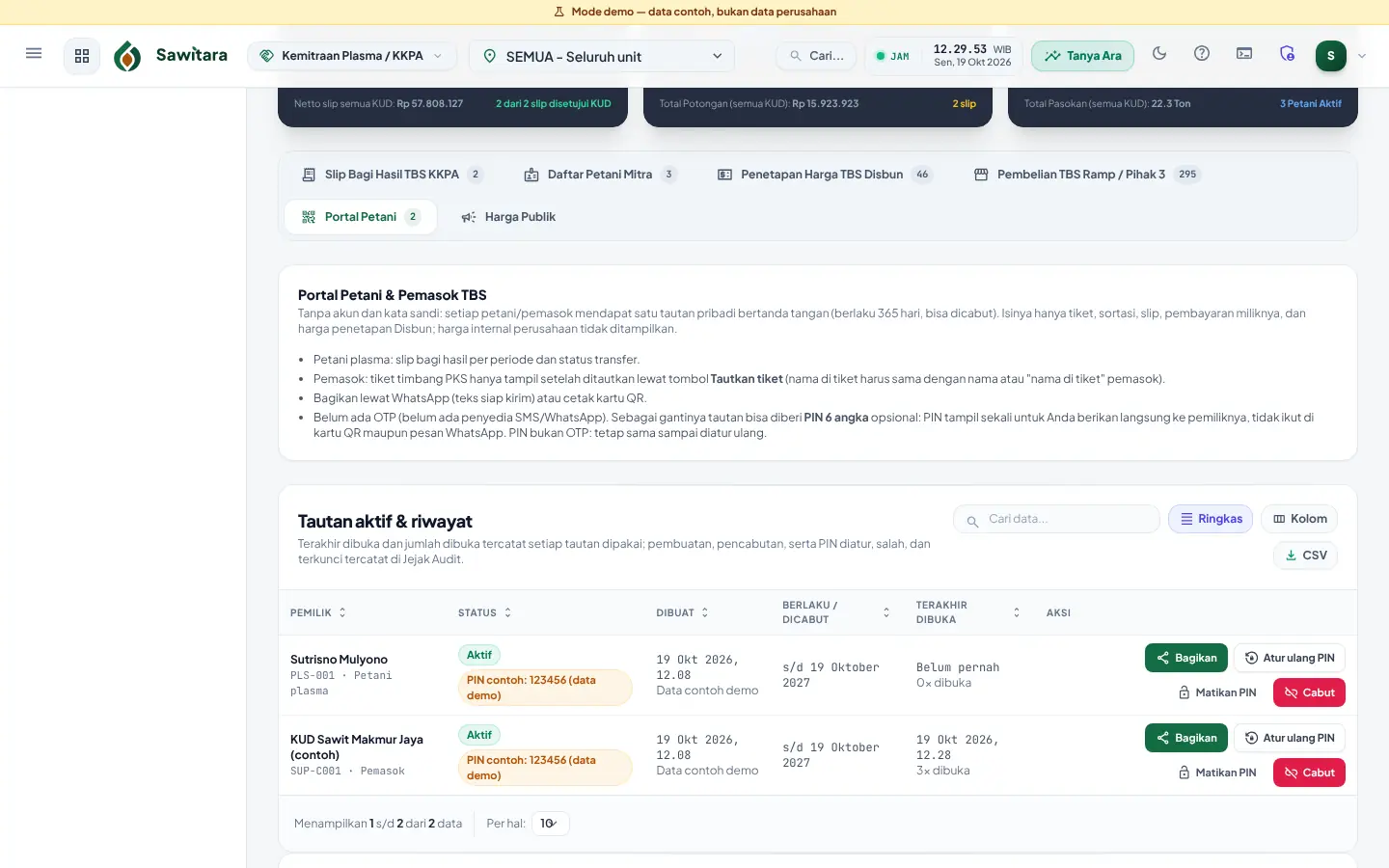
Task: Open the Kolom column chooser
Action: point(1299,519)
